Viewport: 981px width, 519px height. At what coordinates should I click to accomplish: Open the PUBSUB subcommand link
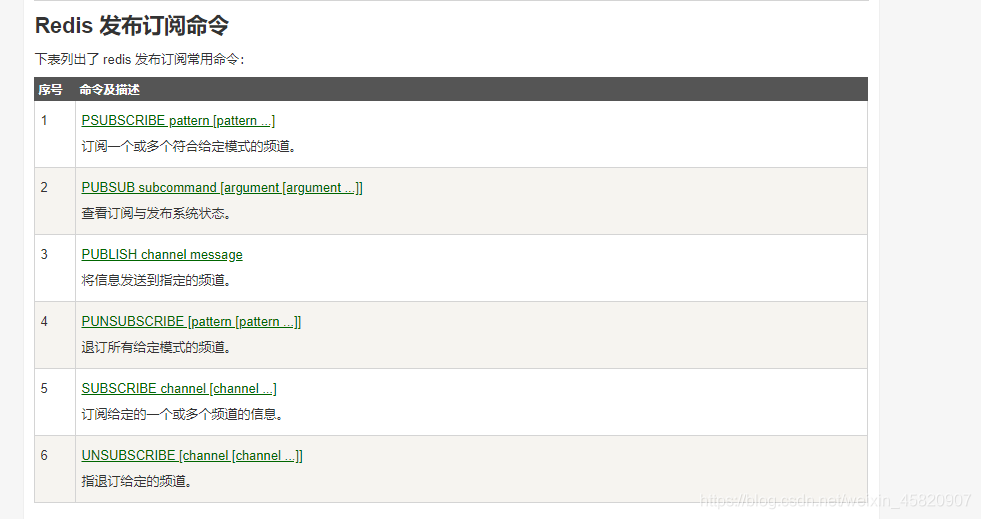[x=222, y=188]
